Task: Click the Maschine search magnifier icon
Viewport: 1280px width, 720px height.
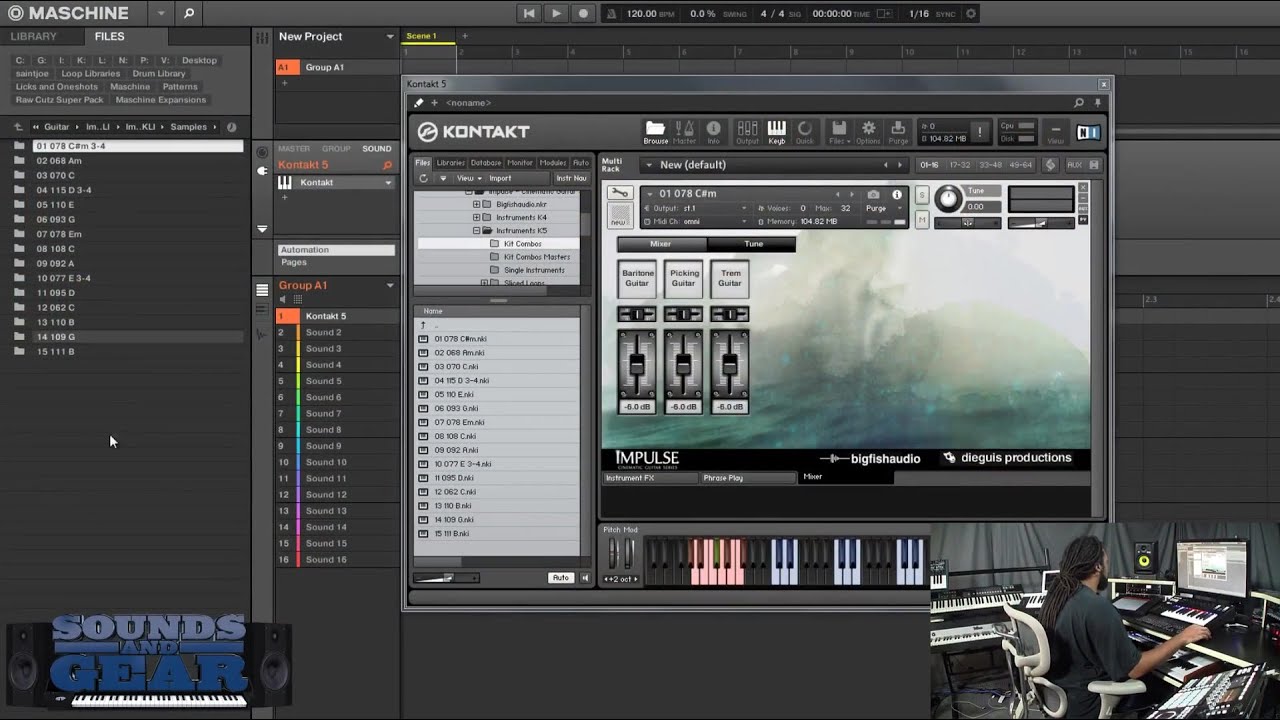Action: (x=189, y=13)
